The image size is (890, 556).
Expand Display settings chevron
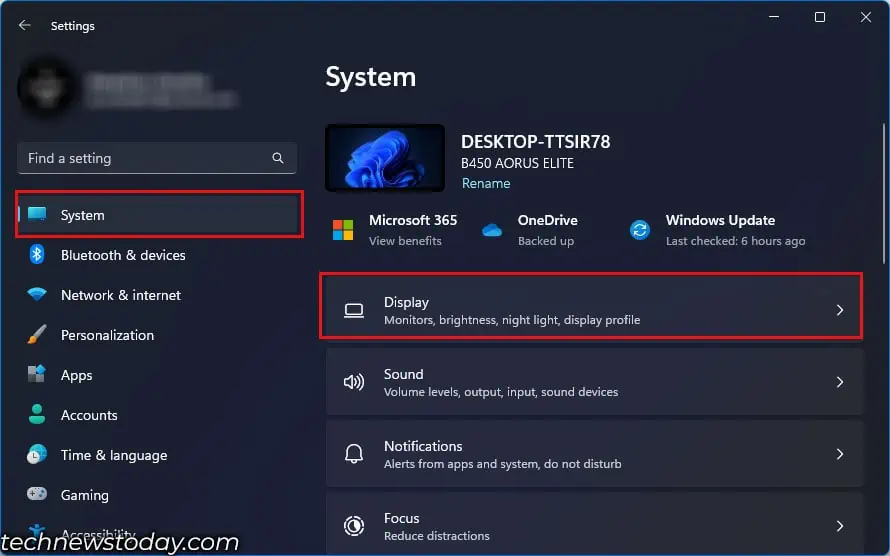tap(839, 310)
